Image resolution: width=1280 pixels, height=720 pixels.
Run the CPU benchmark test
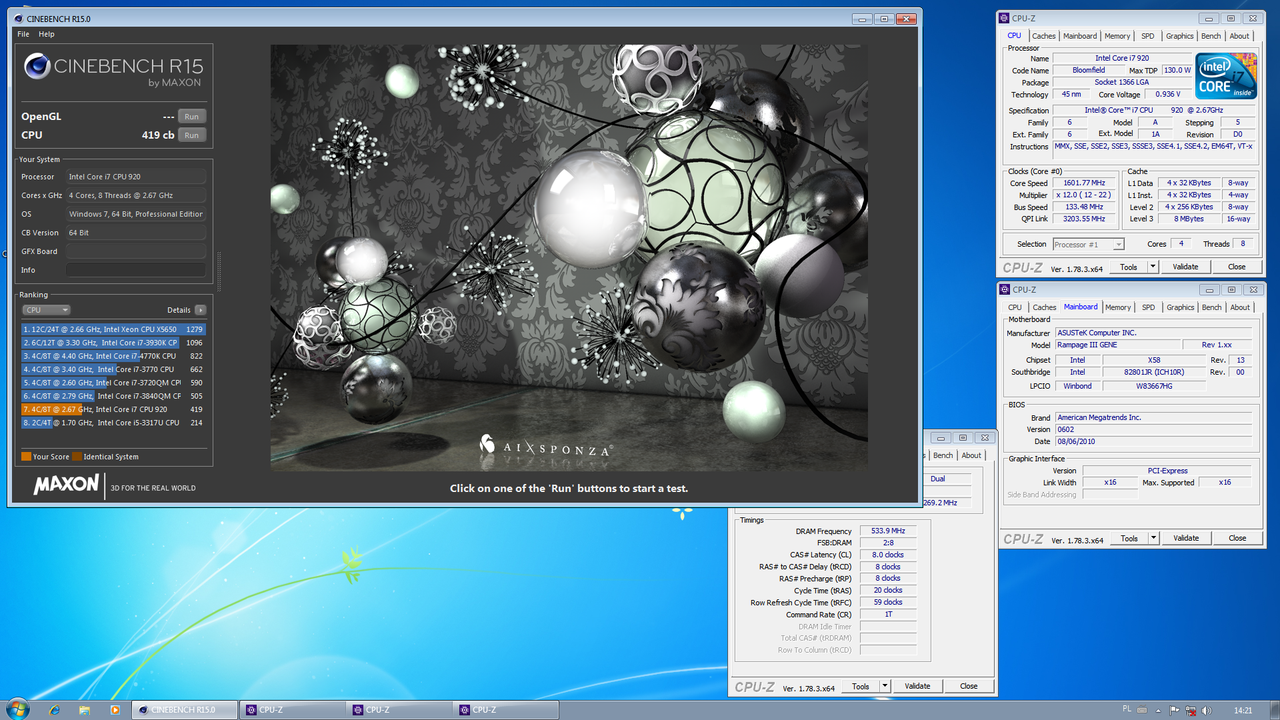pyautogui.click(x=192, y=135)
